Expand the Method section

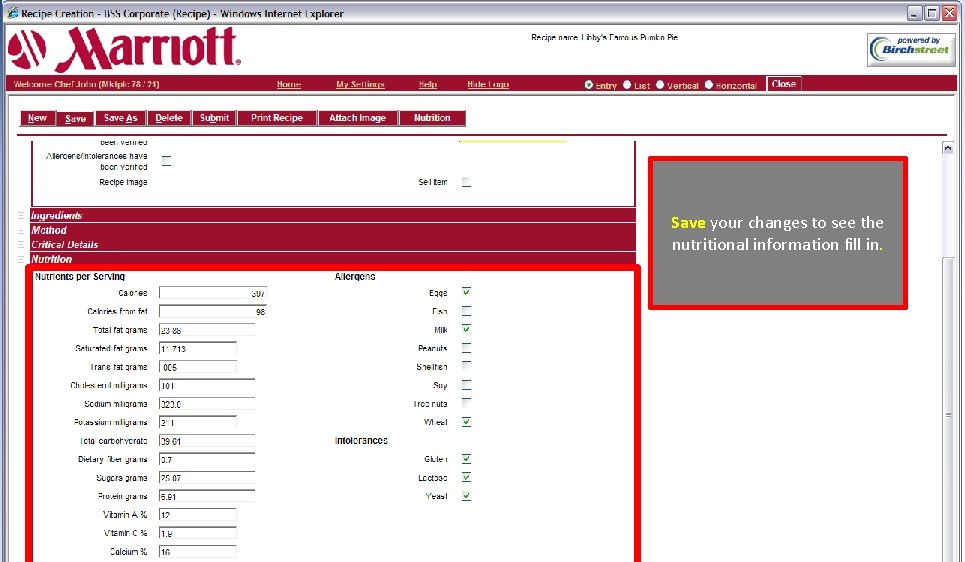[x=332, y=230]
